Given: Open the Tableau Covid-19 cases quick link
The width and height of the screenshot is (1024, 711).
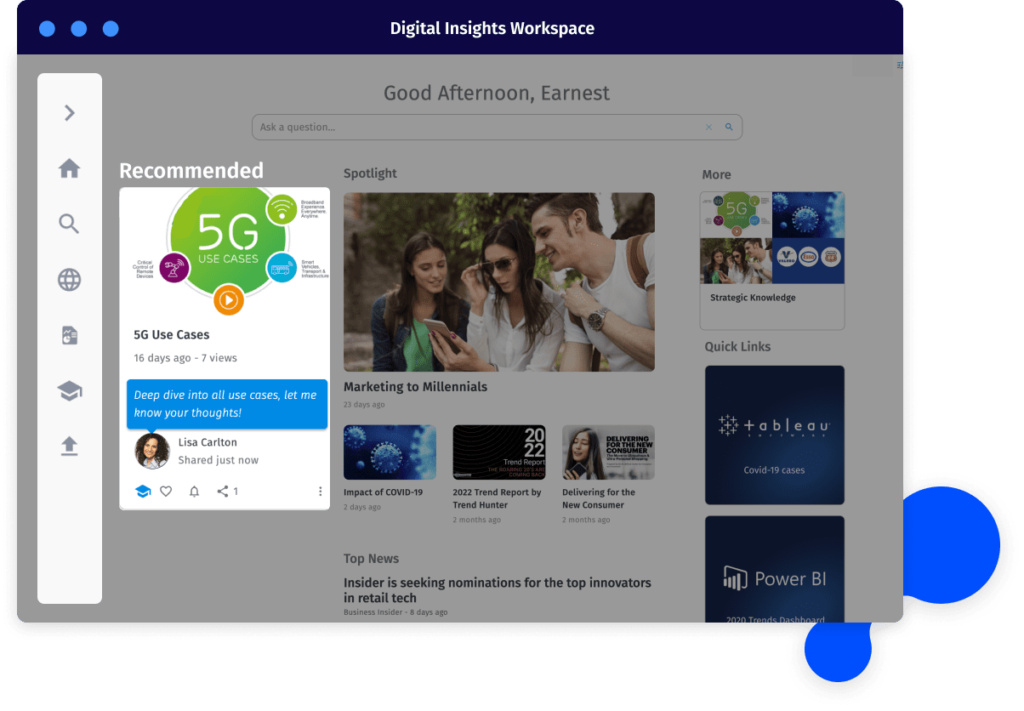Looking at the screenshot, I should (x=775, y=435).
